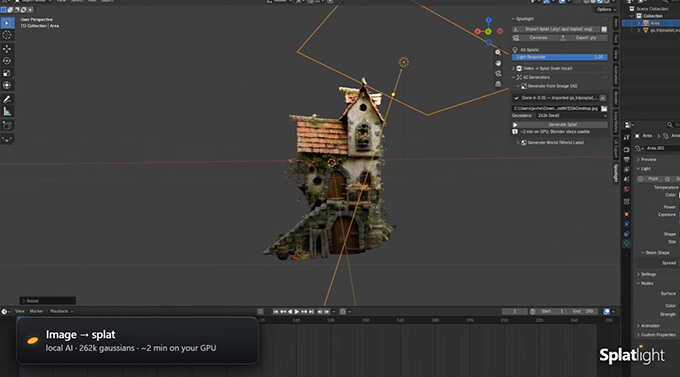Open the timeline Playback dropdown
The image size is (680, 377).
(62, 311)
